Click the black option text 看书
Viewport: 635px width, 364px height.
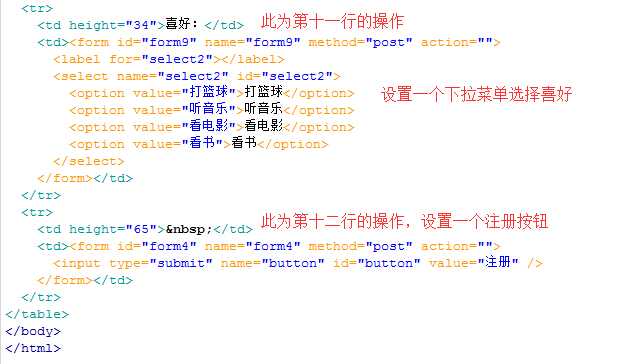(x=244, y=143)
